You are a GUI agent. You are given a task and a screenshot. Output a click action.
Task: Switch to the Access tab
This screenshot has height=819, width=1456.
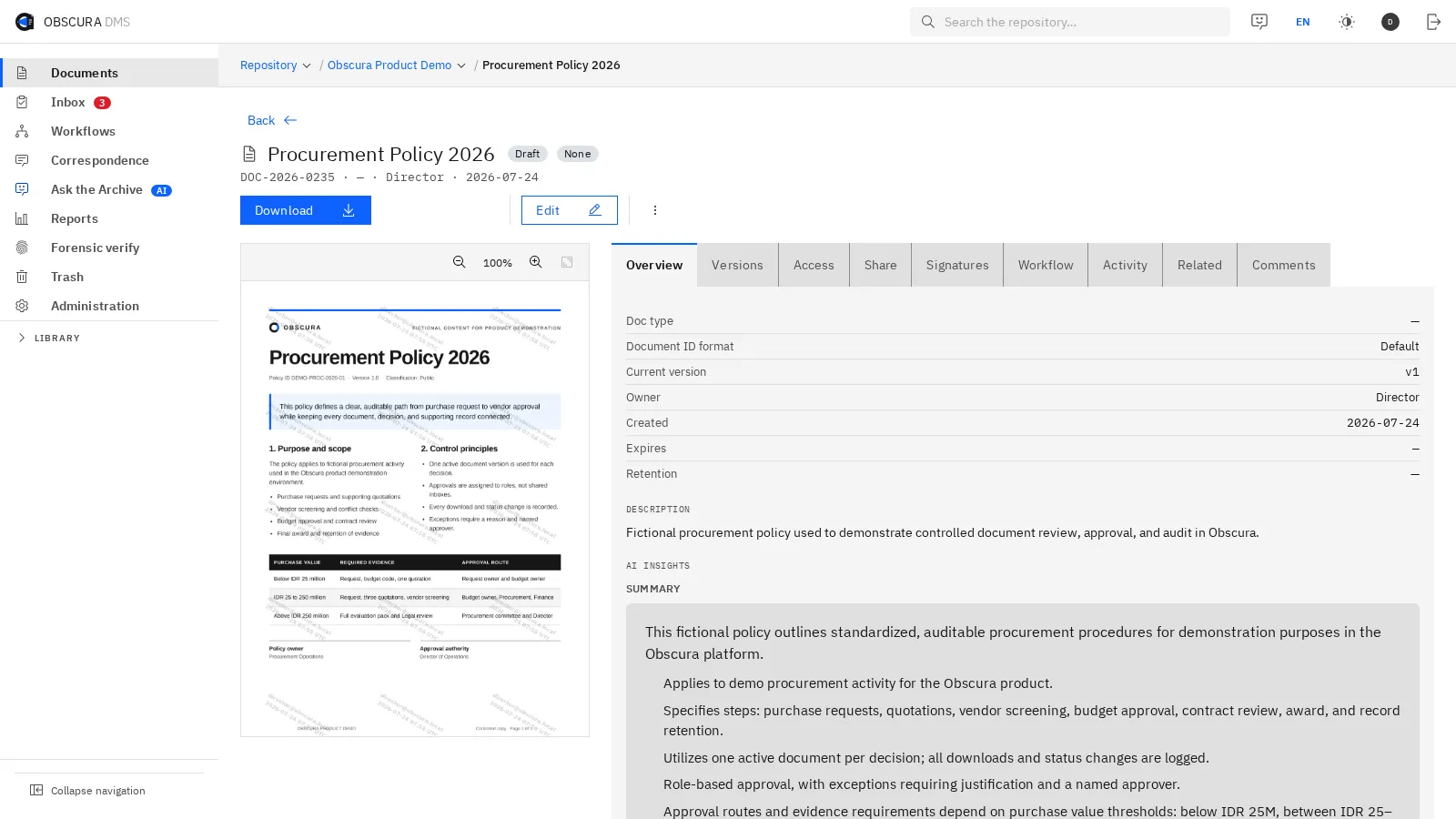point(814,265)
